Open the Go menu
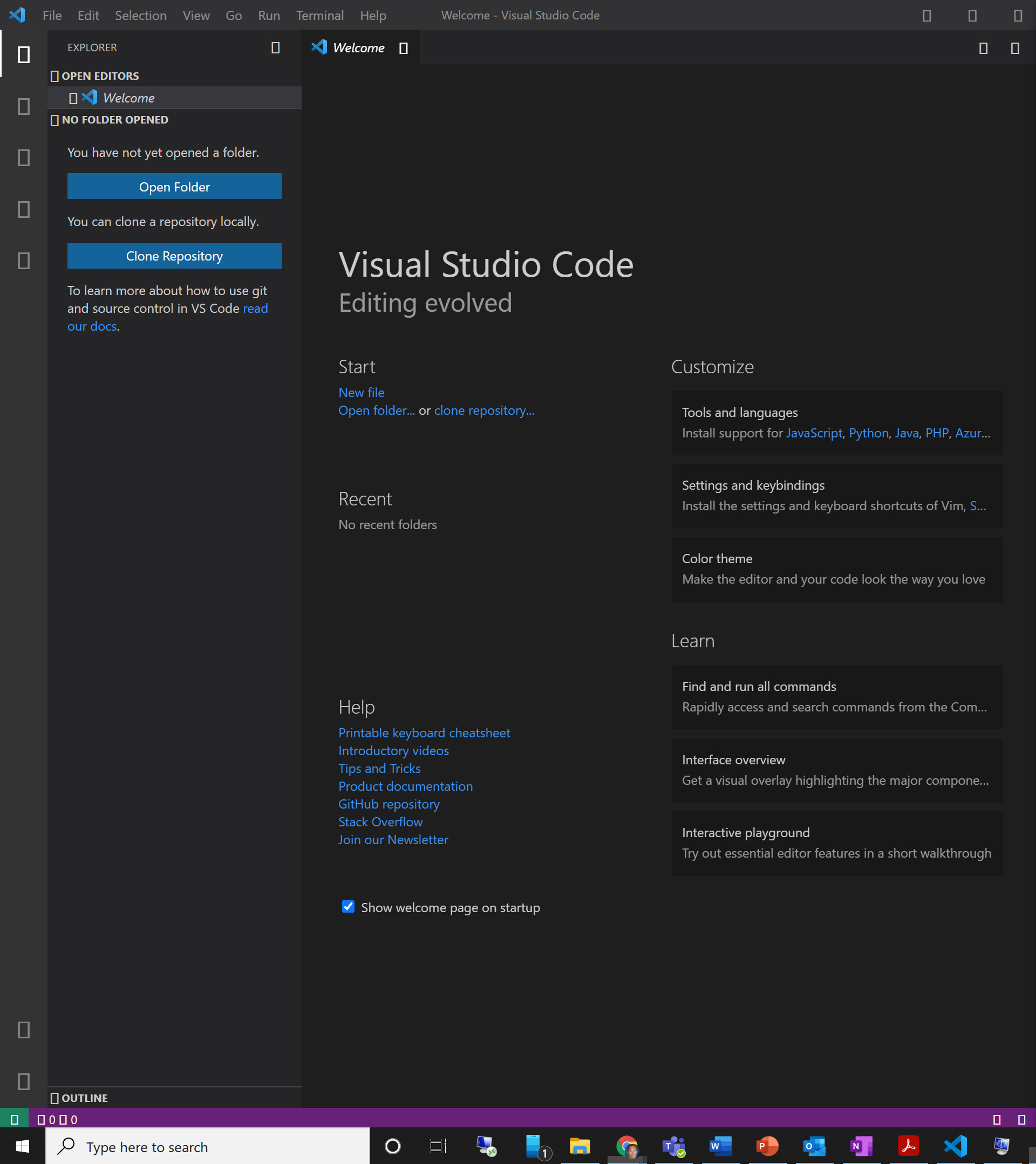 (x=234, y=16)
